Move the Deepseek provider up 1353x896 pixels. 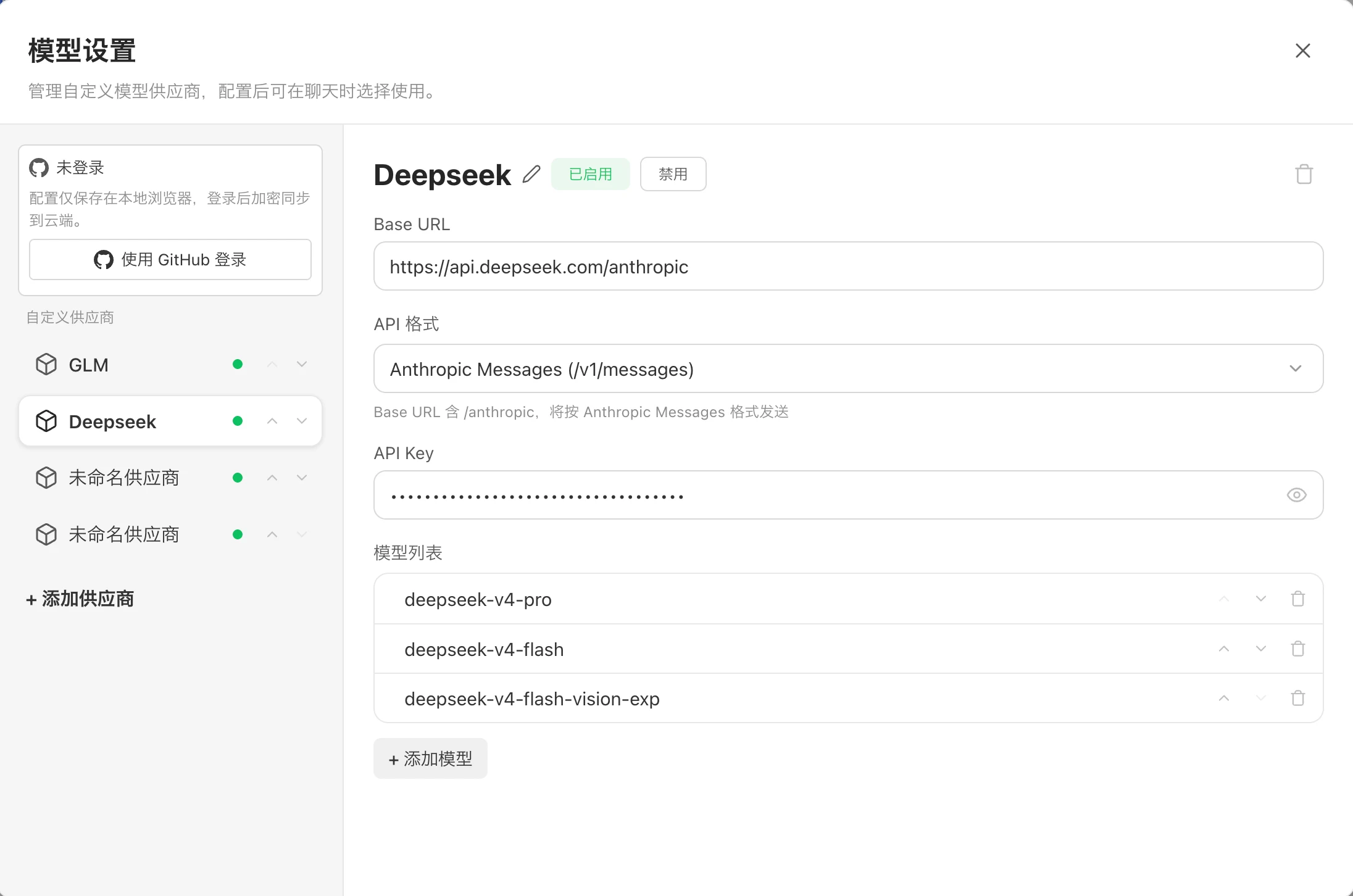point(272,421)
